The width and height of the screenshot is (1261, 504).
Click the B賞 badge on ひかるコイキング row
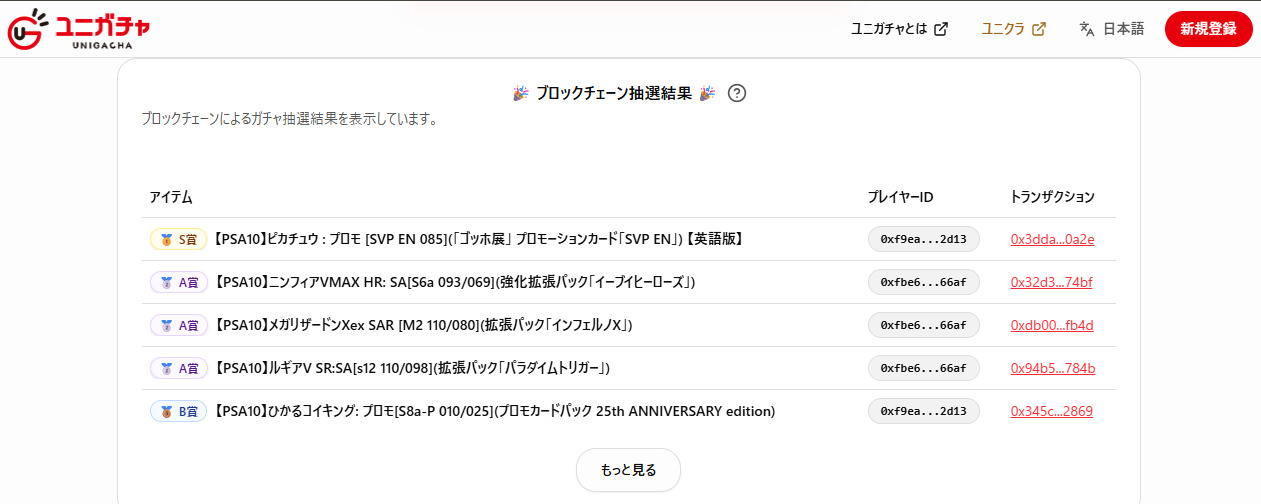pos(178,411)
